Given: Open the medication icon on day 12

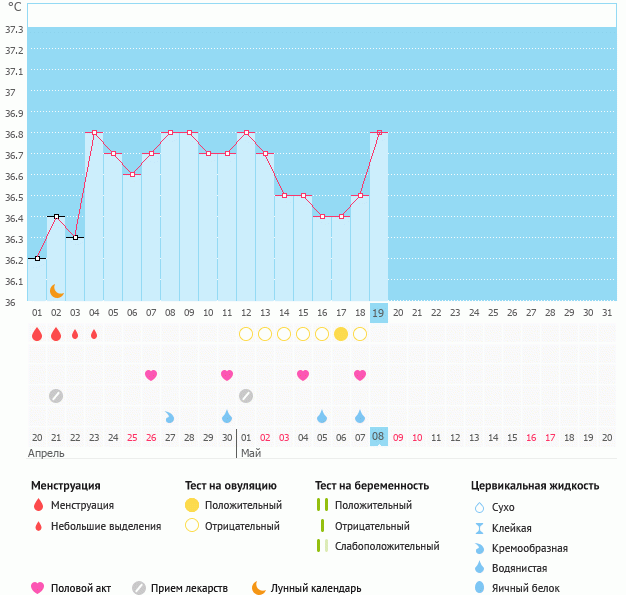Looking at the screenshot, I should pyautogui.click(x=246, y=396).
